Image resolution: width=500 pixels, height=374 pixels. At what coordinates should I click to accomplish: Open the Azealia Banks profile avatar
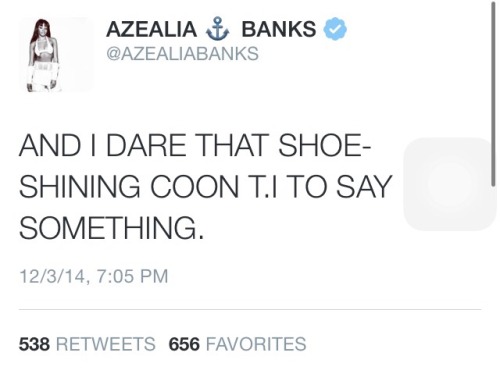click(57, 55)
